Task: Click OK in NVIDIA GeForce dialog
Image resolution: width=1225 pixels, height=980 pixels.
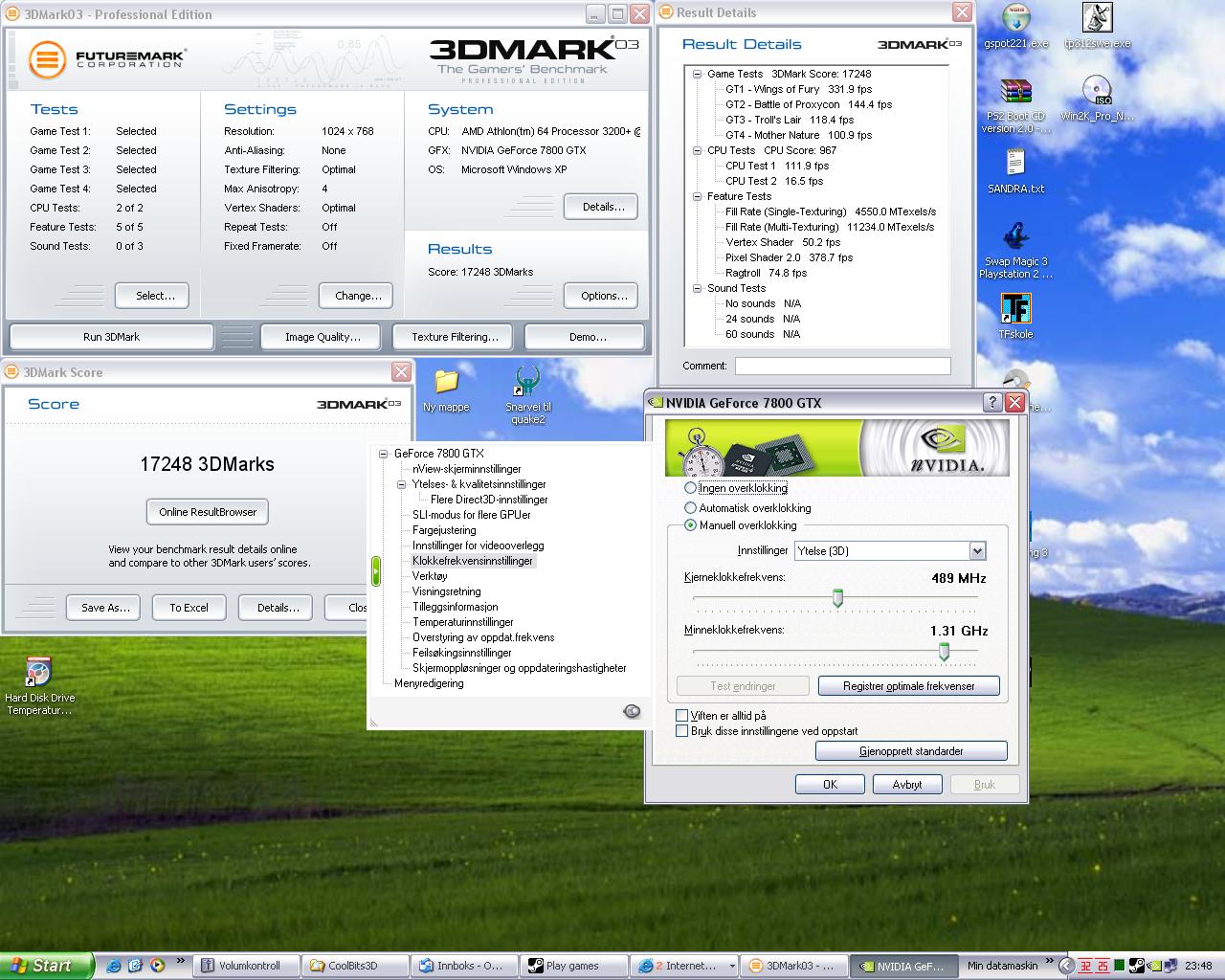Action: click(830, 784)
